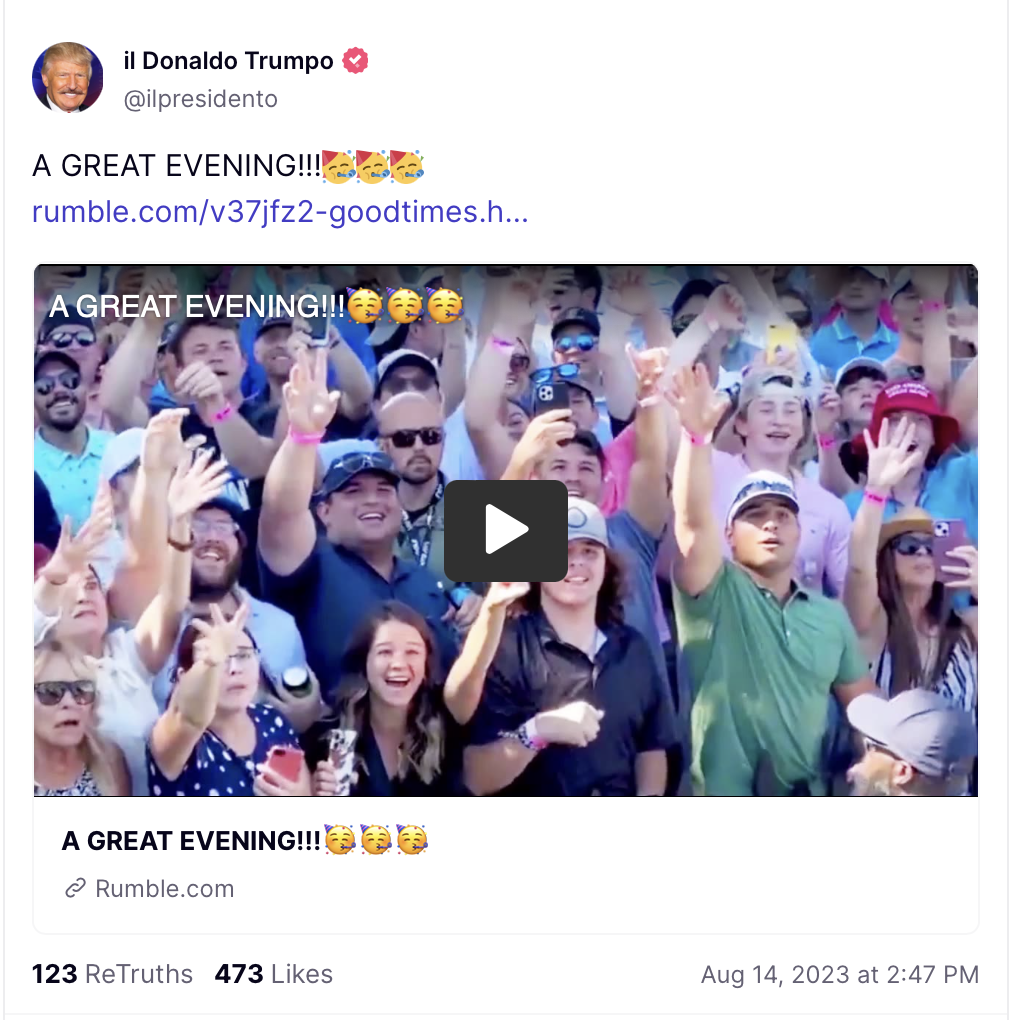Click the party emojis in the post caption

click(374, 166)
